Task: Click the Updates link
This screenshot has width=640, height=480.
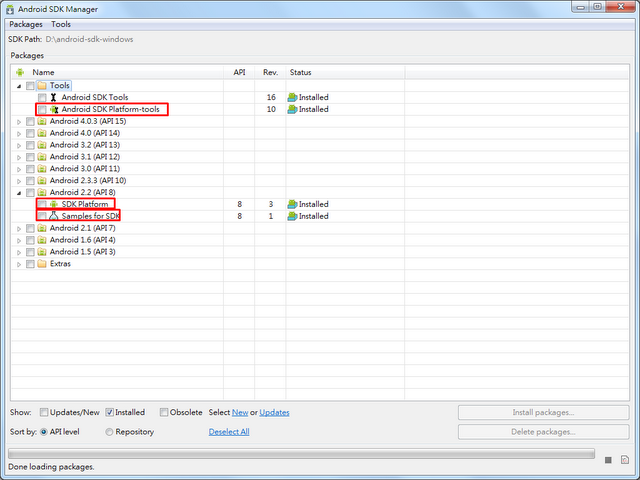Action: click(274, 412)
